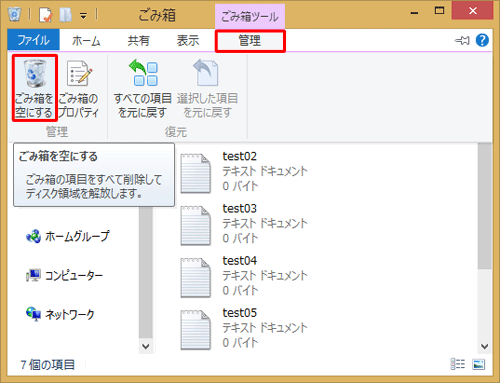Click the New Folder quick access icon

point(66,15)
